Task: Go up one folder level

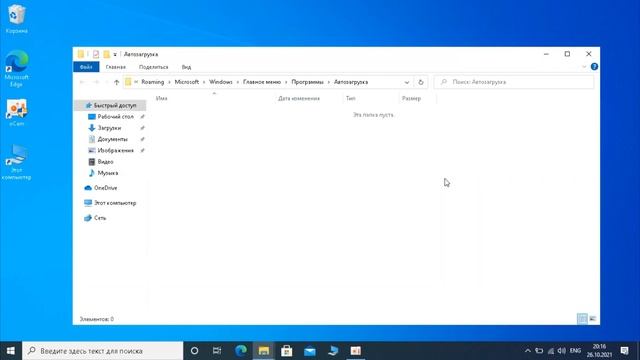Action: (116, 82)
